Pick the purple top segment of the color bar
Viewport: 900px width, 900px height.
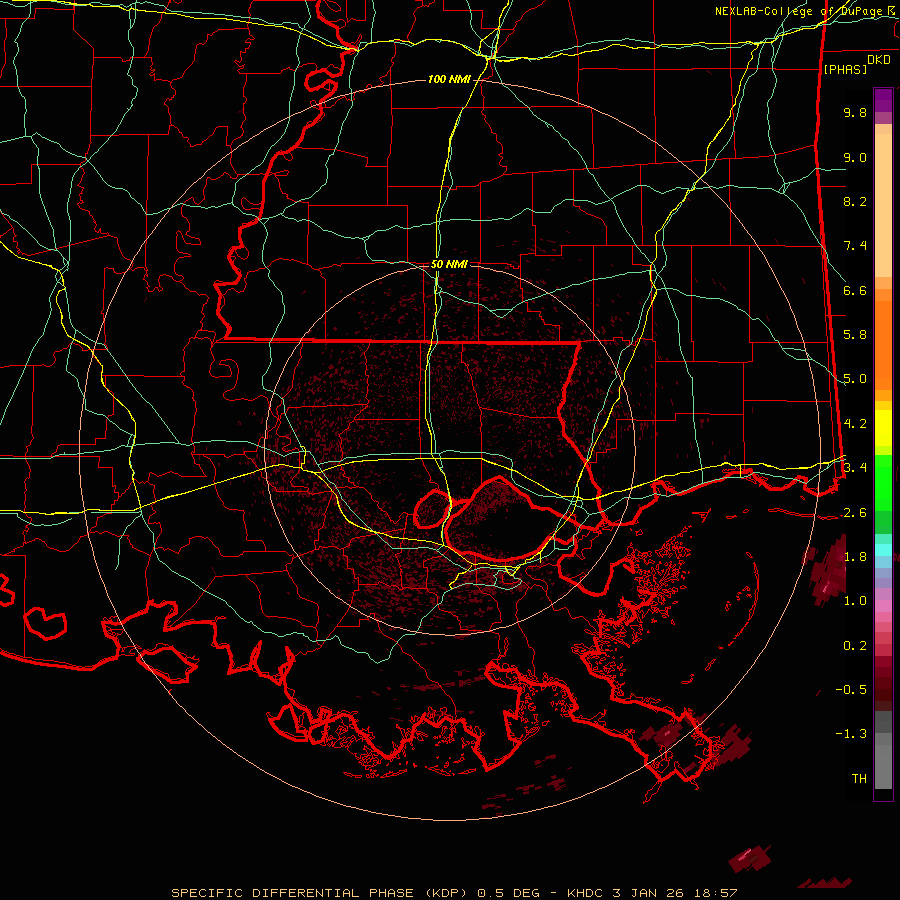coord(883,100)
